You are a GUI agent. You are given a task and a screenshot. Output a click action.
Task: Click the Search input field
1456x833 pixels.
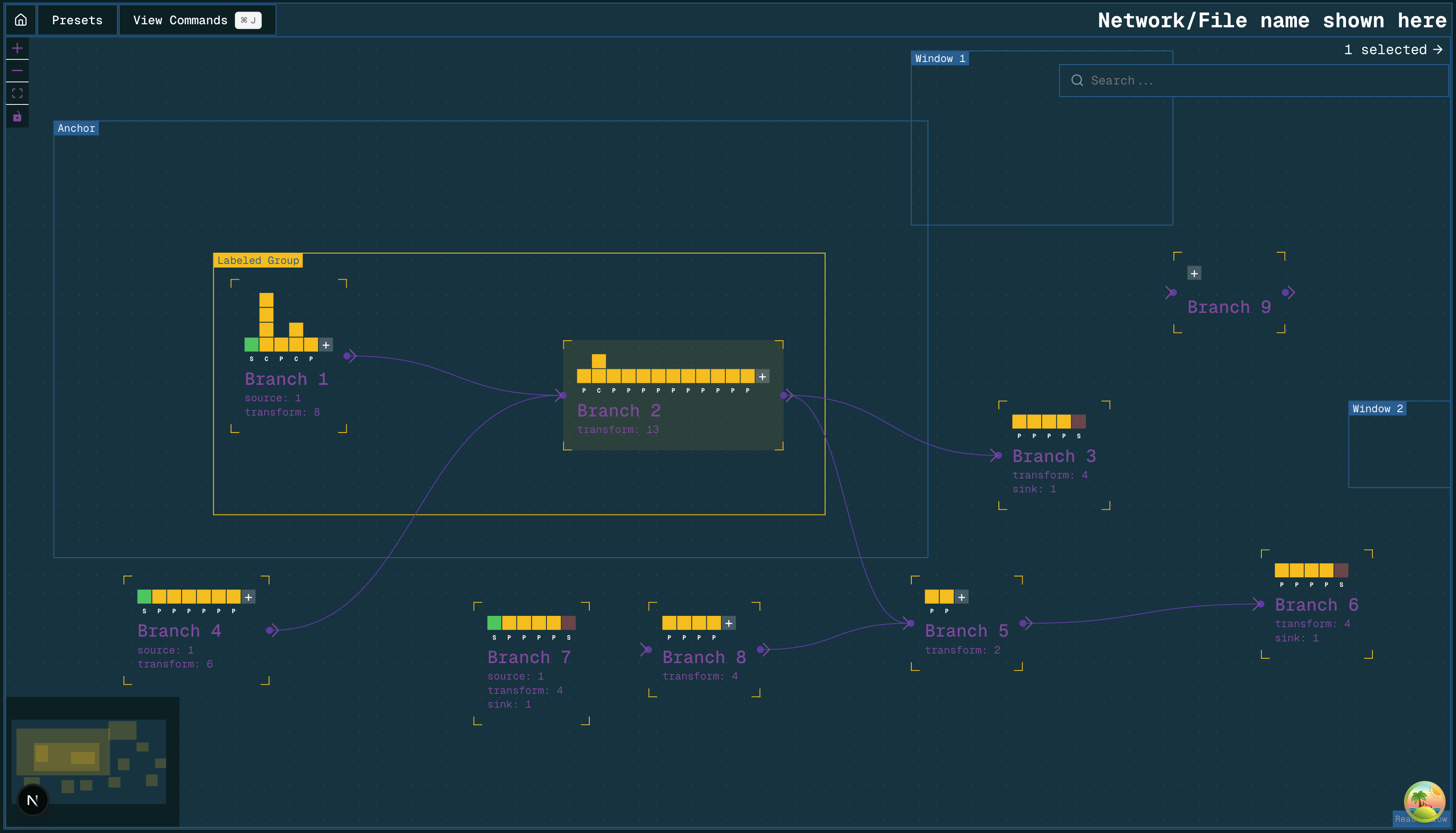pyautogui.click(x=1252, y=81)
